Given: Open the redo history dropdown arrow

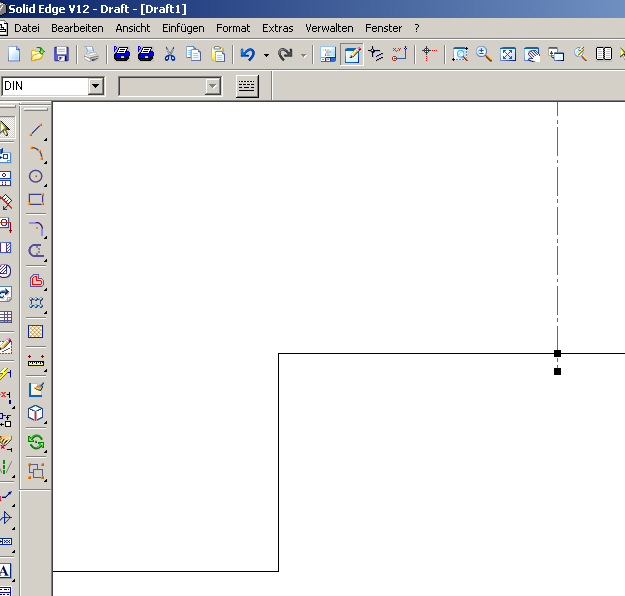Looking at the screenshot, I should click(x=304, y=55).
